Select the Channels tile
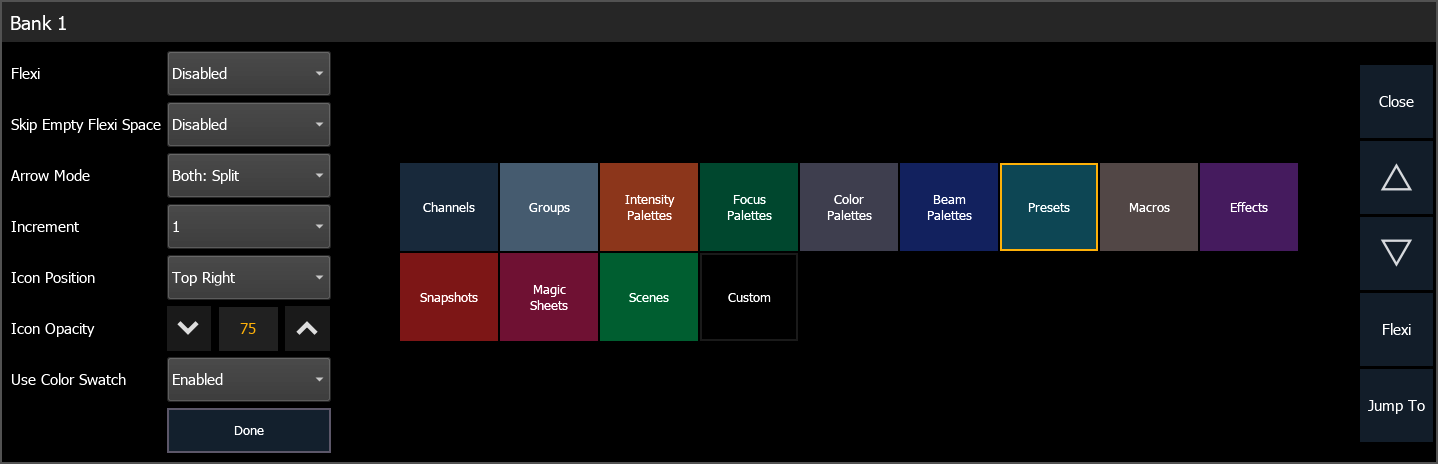The height and width of the screenshot is (464, 1438). pos(449,207)
